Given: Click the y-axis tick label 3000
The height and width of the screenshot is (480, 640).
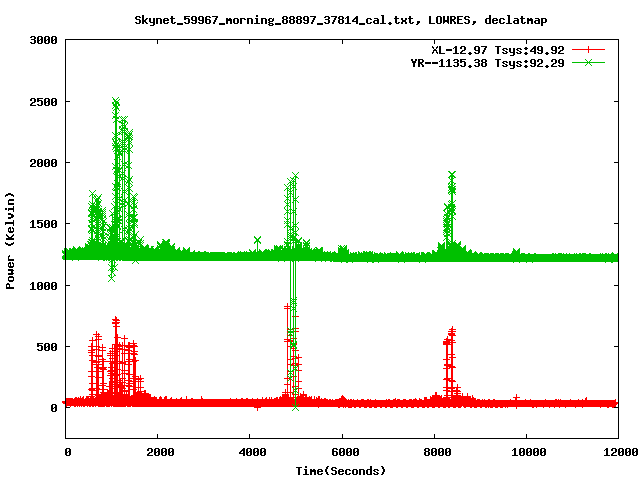Looking at the screenshot, I should click(x=43, y=40).
